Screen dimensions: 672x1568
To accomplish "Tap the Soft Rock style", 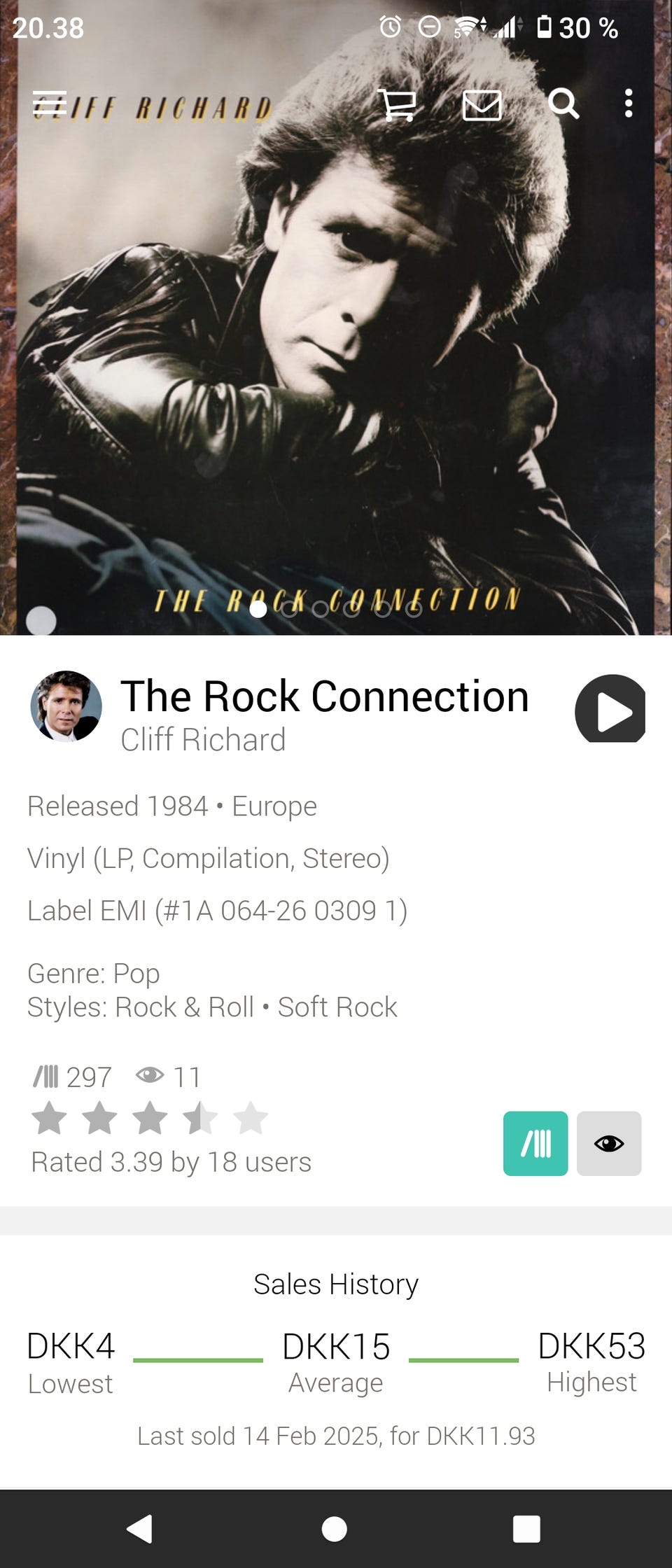I will coord(337,1007).
